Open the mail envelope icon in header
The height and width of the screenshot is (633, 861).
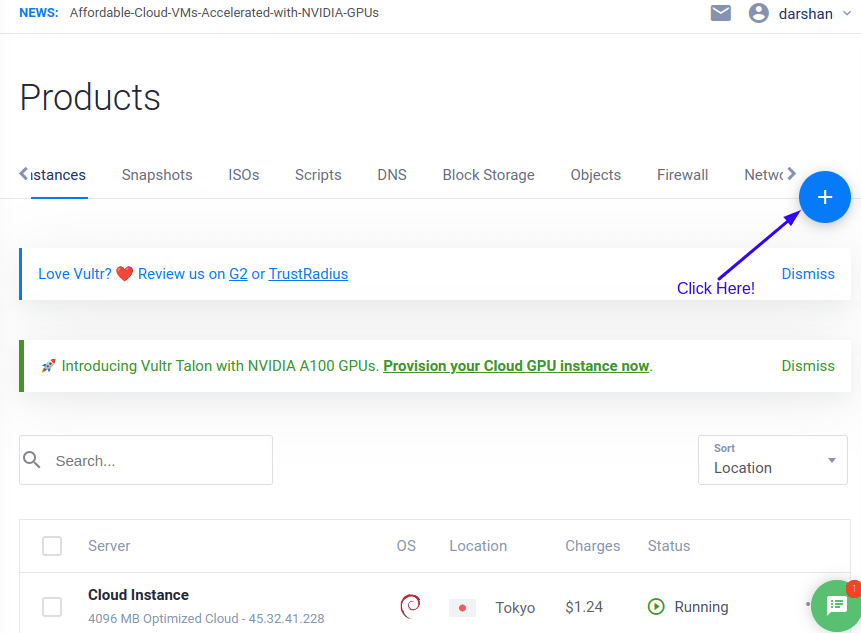tap(720, 13)
